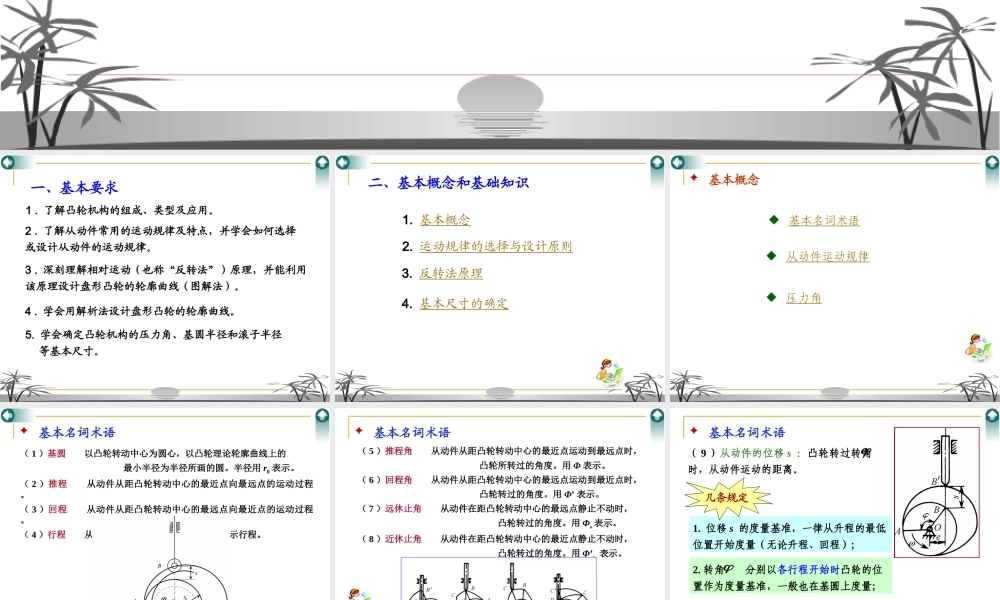Click the forward arrow icon on the 基本要求 slide
The image size is (1000, 600).
320,160
